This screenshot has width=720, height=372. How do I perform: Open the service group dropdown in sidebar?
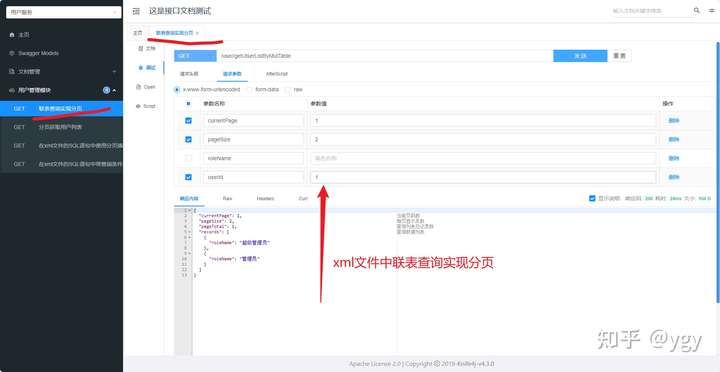[63, 12]
